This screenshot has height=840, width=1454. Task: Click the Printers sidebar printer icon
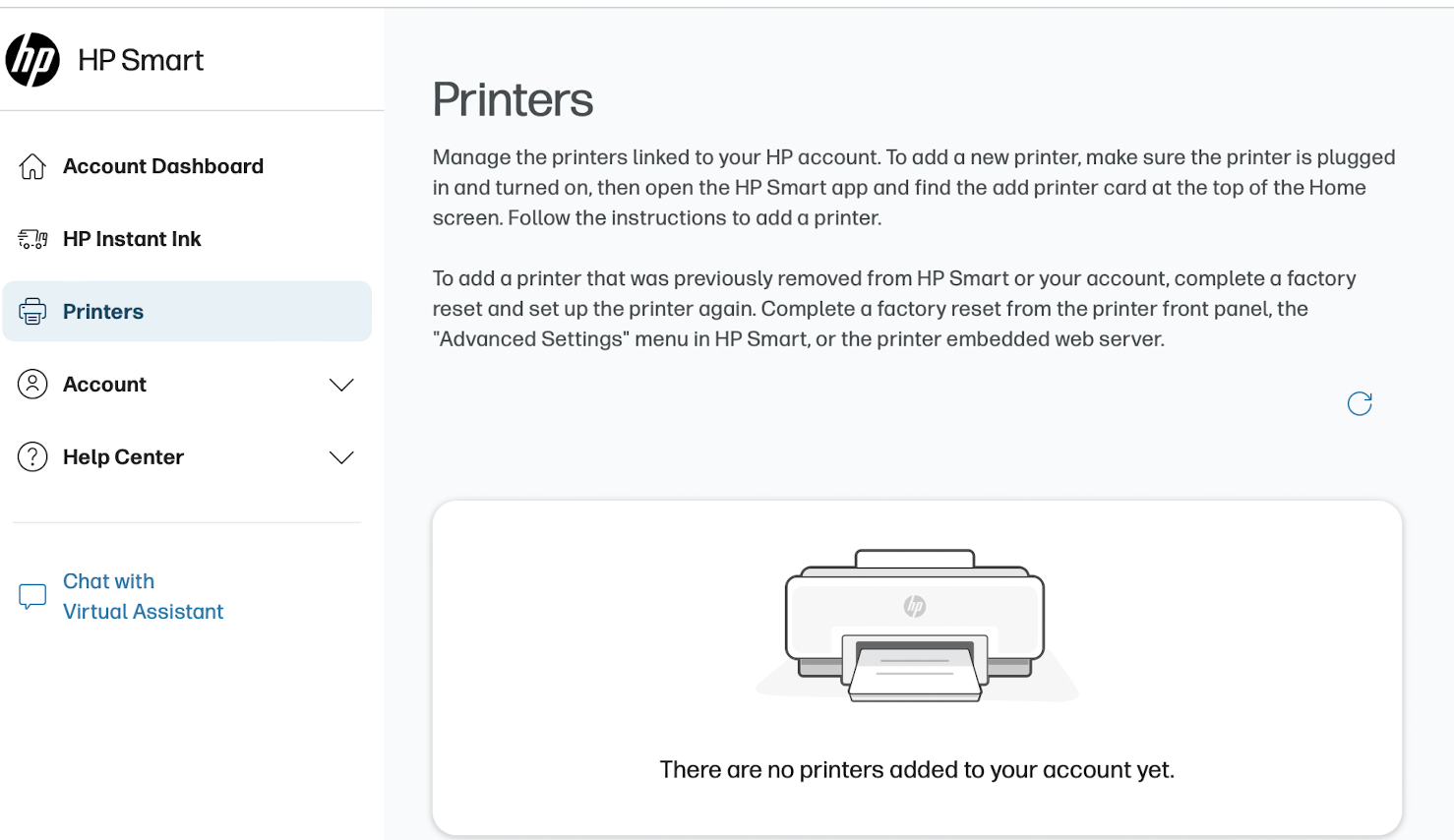(x=31, y=311)
